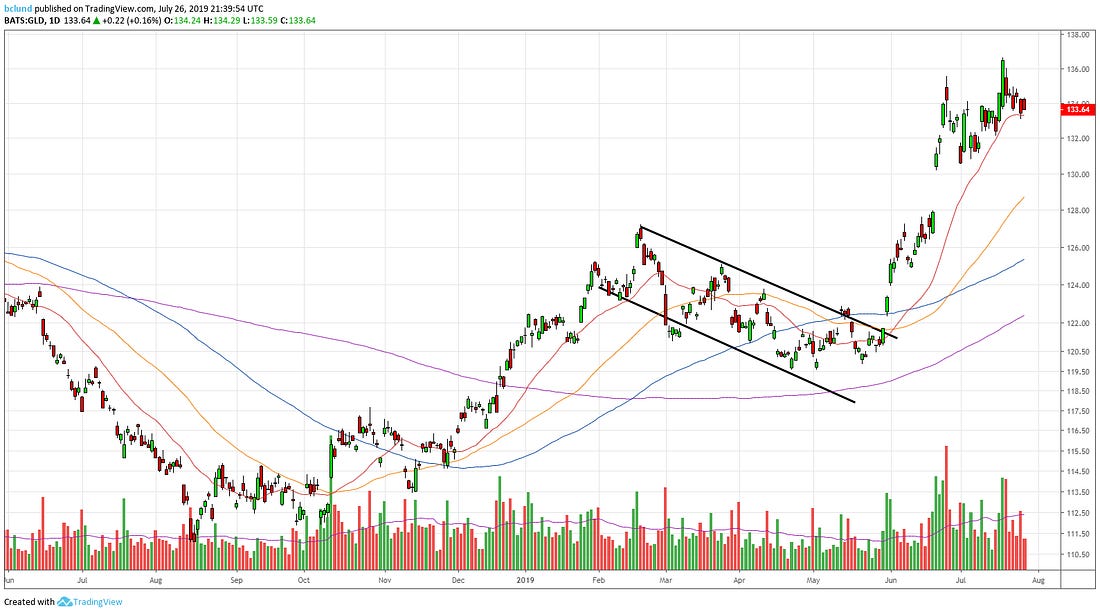1100x614 pixels.
Task: Click the 138.00 price axis label
Action: coord(1077,35)
